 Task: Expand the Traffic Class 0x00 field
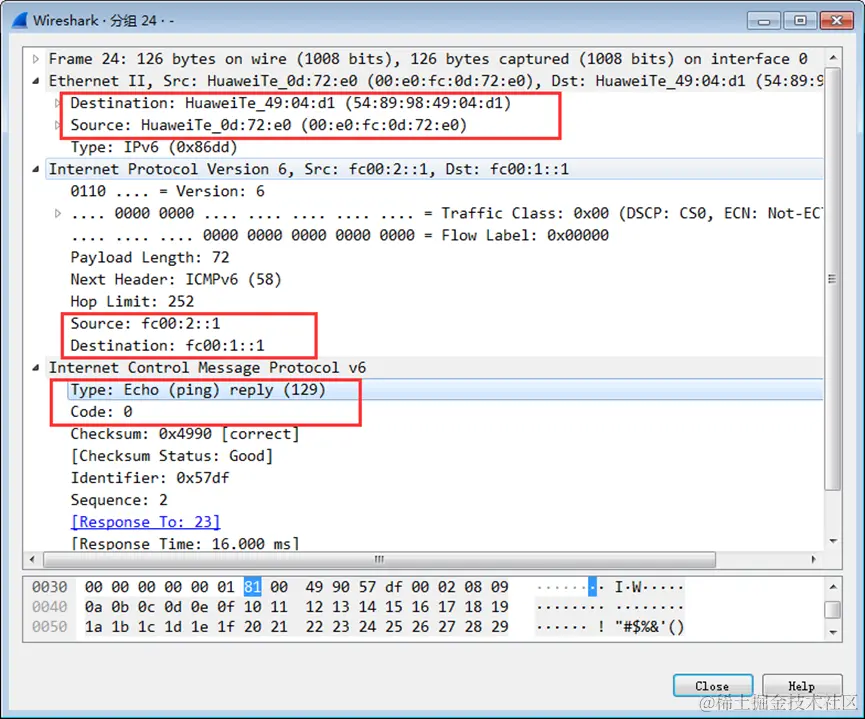point(57,214)
